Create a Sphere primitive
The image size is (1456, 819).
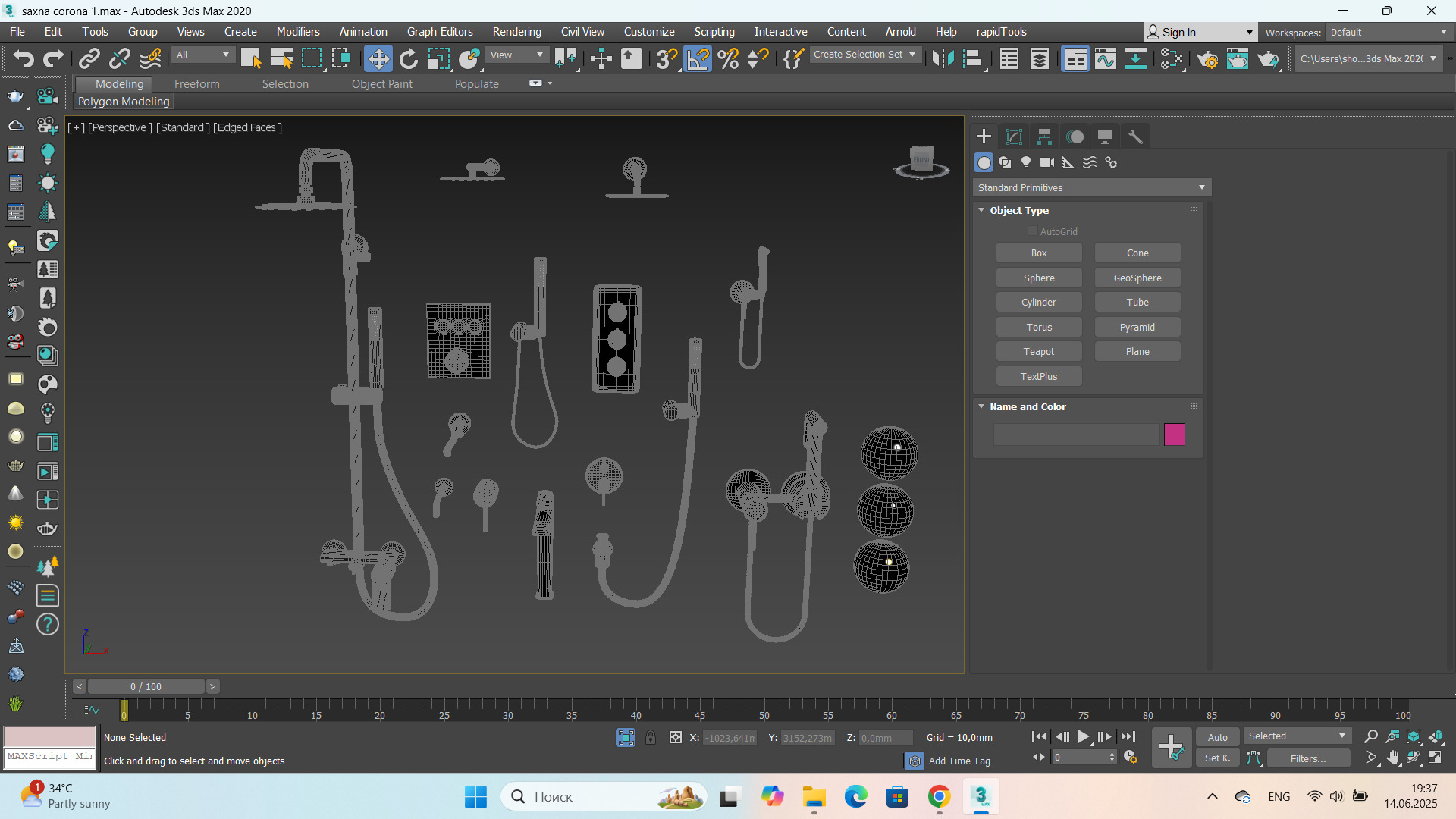coord(1039,278)
